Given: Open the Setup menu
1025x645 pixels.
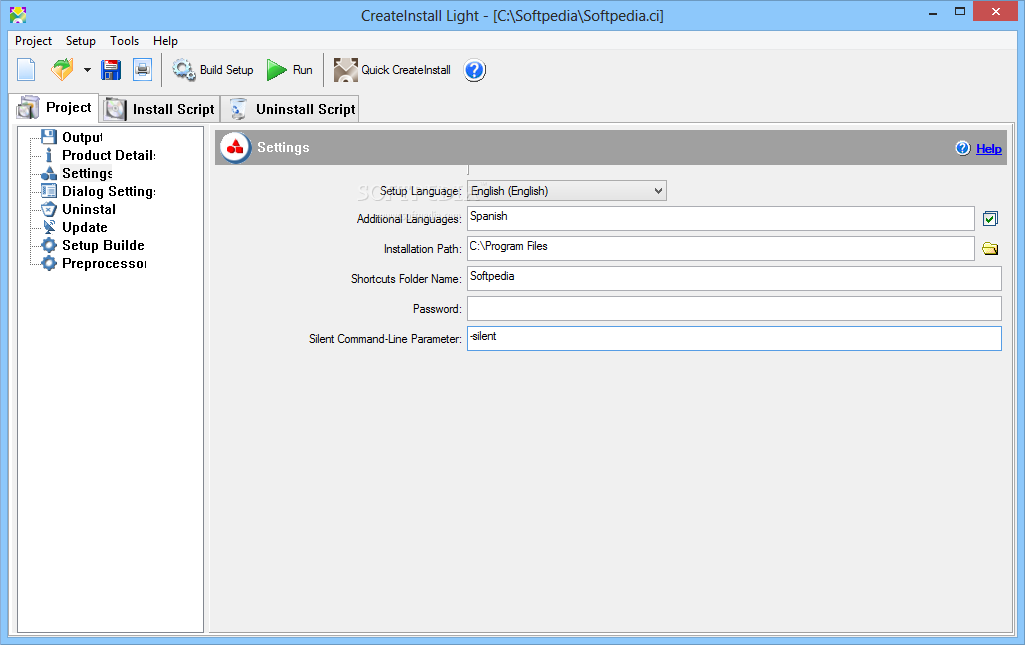Looking at the screenshot, I should [80, 41].
